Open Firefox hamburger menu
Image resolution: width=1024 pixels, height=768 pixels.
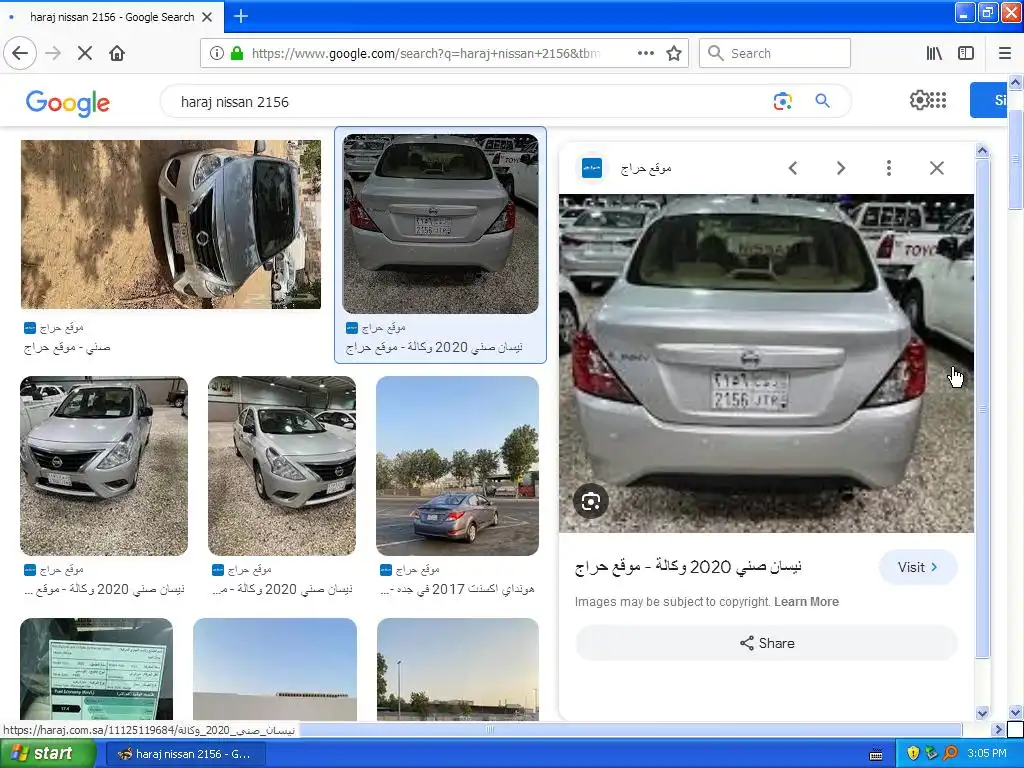(1005, 53)
